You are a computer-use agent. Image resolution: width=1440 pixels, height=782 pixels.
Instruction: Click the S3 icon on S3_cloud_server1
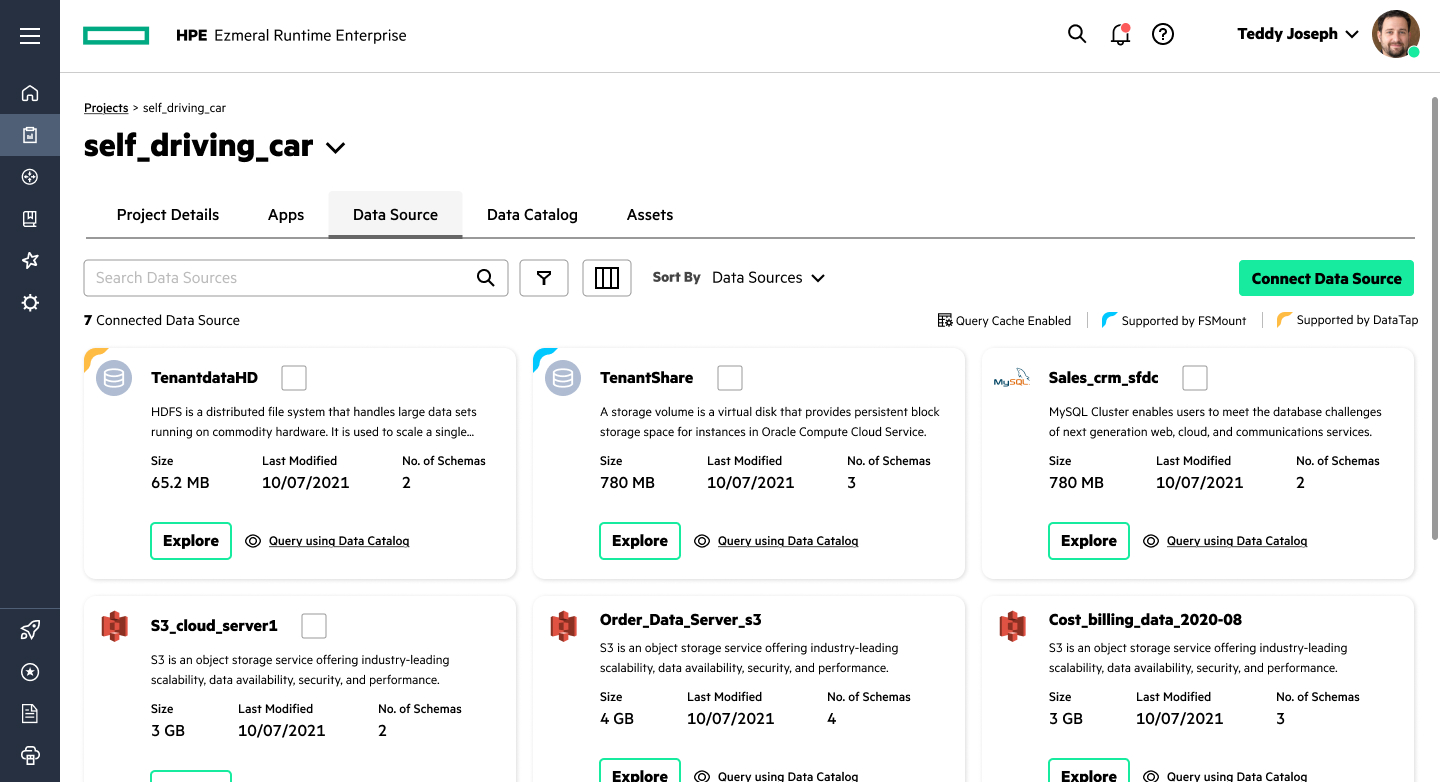[x=114, y=626]
